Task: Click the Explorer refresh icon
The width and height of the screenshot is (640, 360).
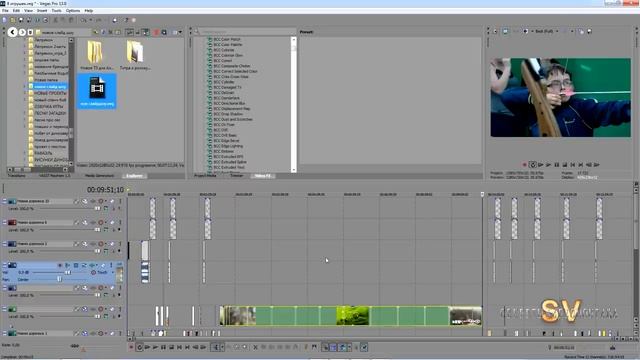Action: tap(103, 32)
